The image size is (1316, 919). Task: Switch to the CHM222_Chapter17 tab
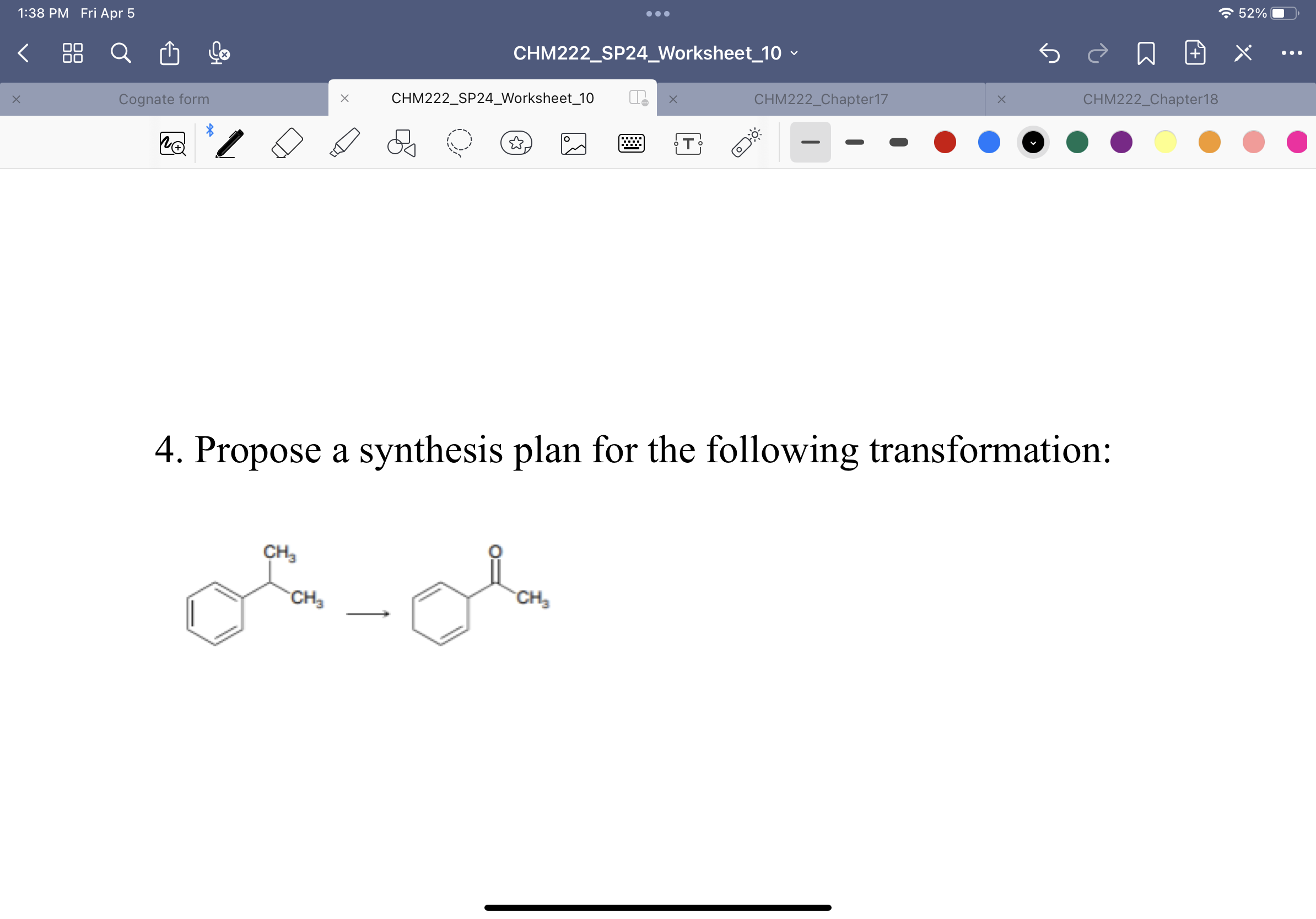(820, 99)
